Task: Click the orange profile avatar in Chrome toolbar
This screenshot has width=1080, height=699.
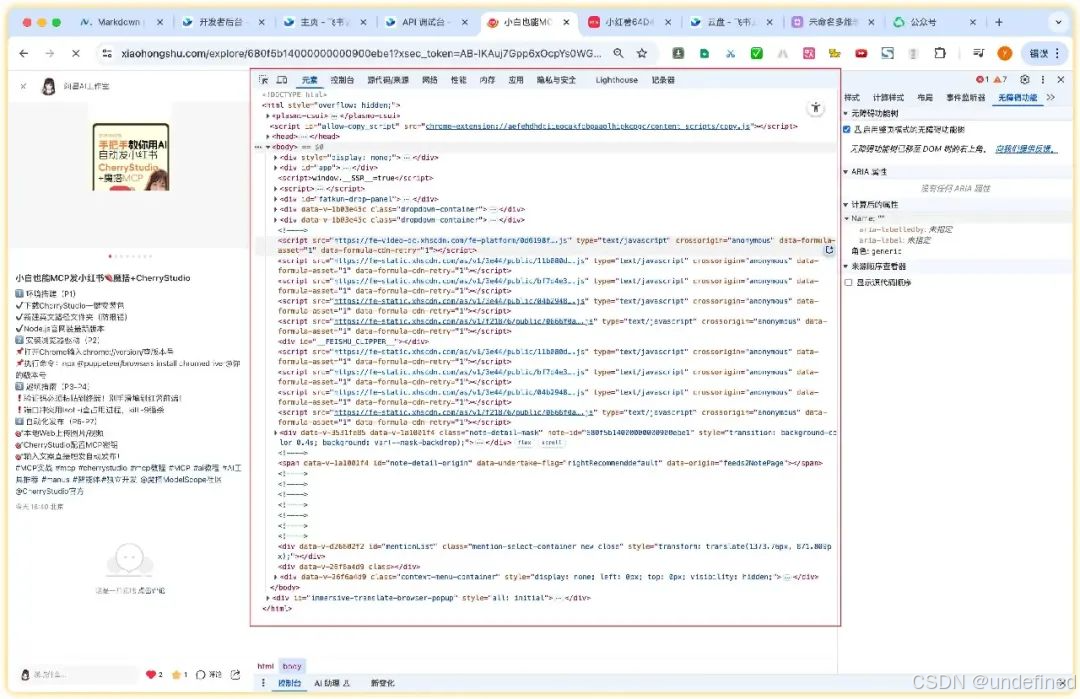Action: tap(1005, 53)
